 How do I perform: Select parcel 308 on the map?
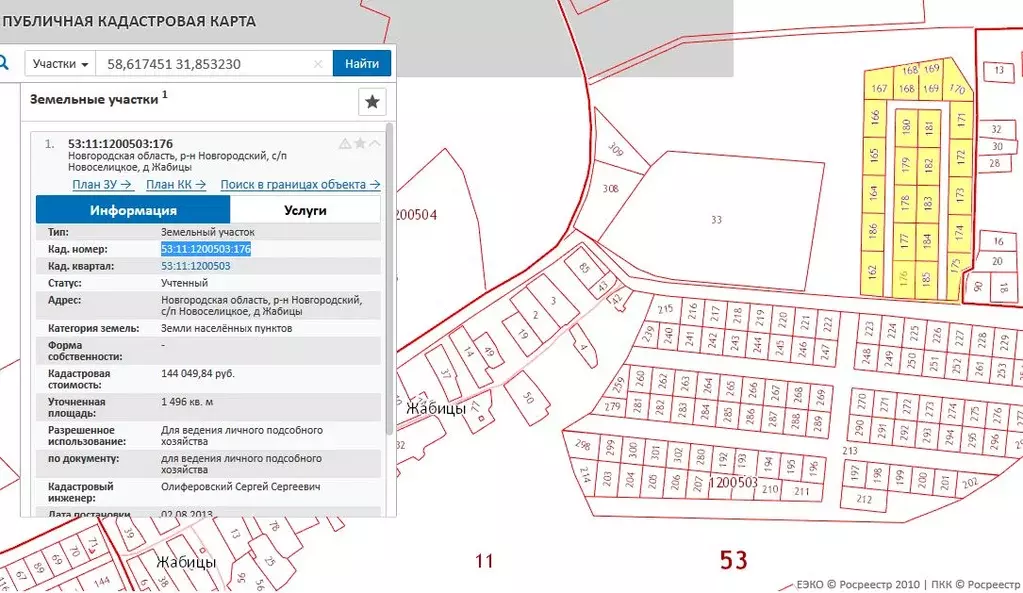pyautogui.click(x=610, y=188)
